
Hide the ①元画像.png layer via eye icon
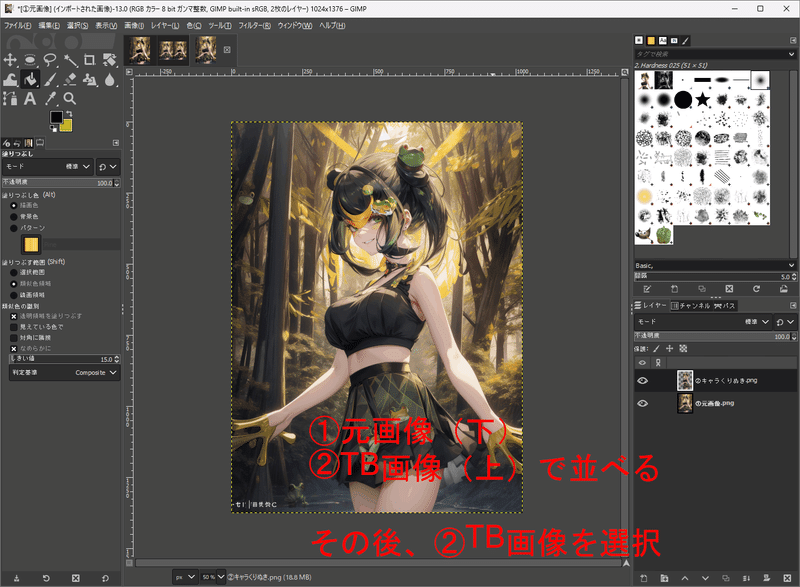pyautogui.click(x=642, y=403)
